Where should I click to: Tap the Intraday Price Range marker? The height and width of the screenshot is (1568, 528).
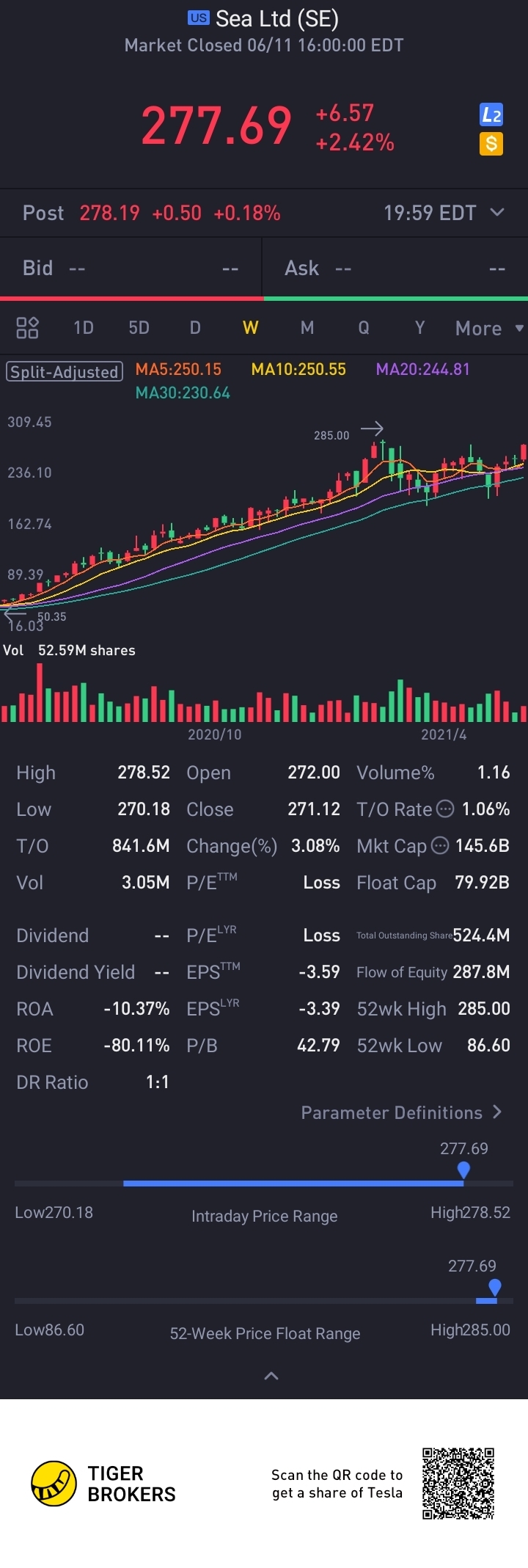(x=463, y=1169)
